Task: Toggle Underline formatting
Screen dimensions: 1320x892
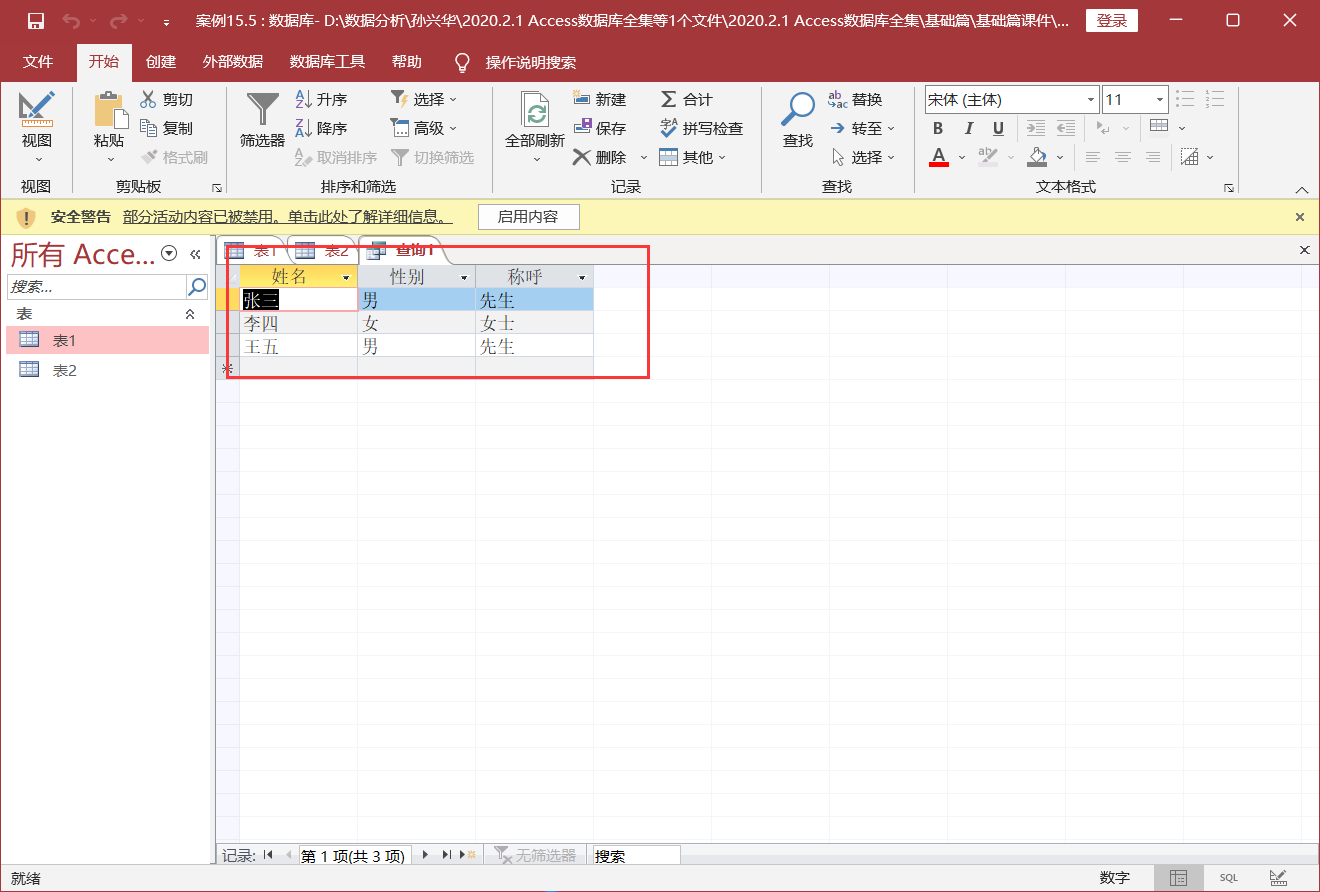Action: [998, 128]
